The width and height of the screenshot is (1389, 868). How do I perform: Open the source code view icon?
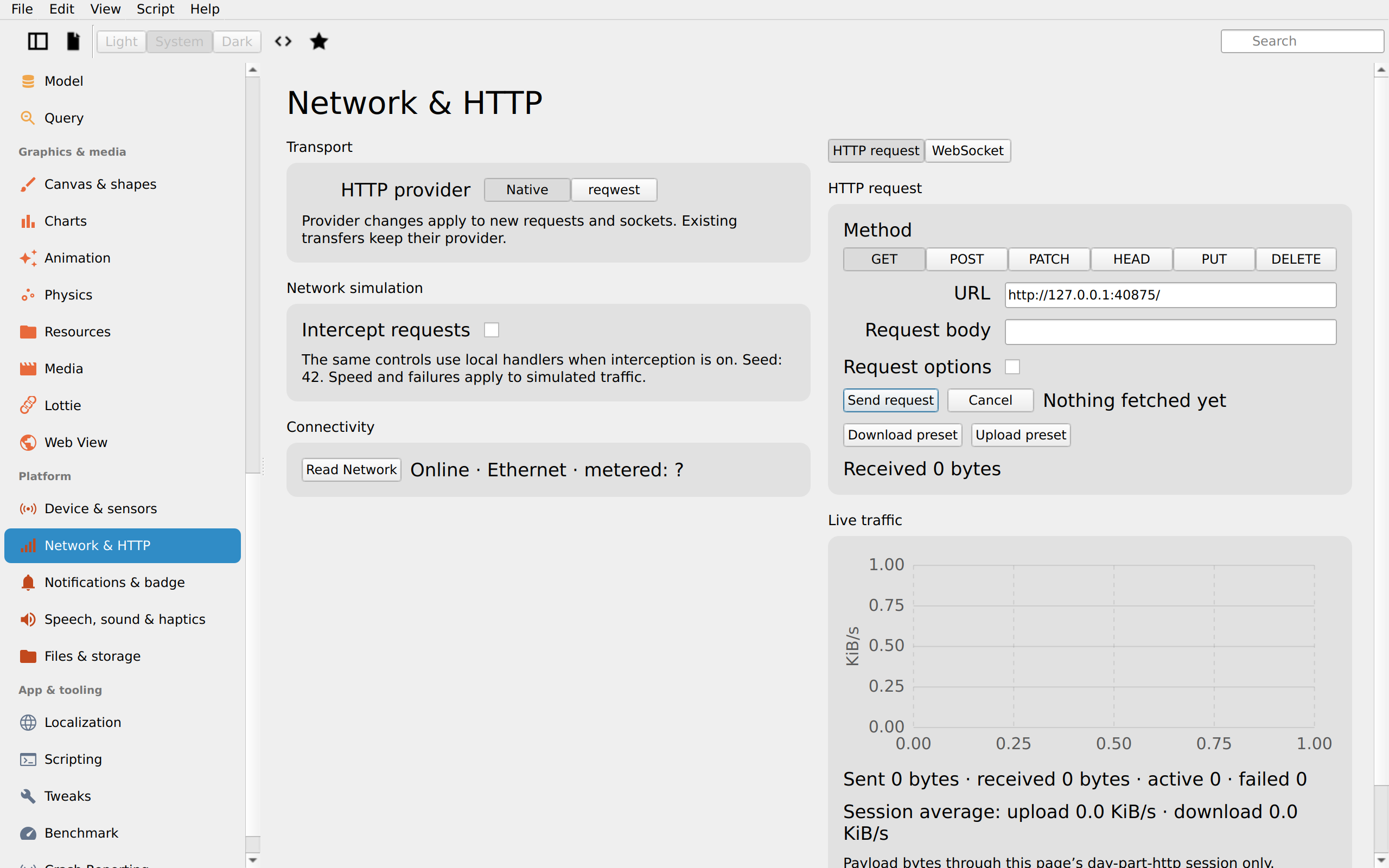pyautogui.click(x=283, y=41)
